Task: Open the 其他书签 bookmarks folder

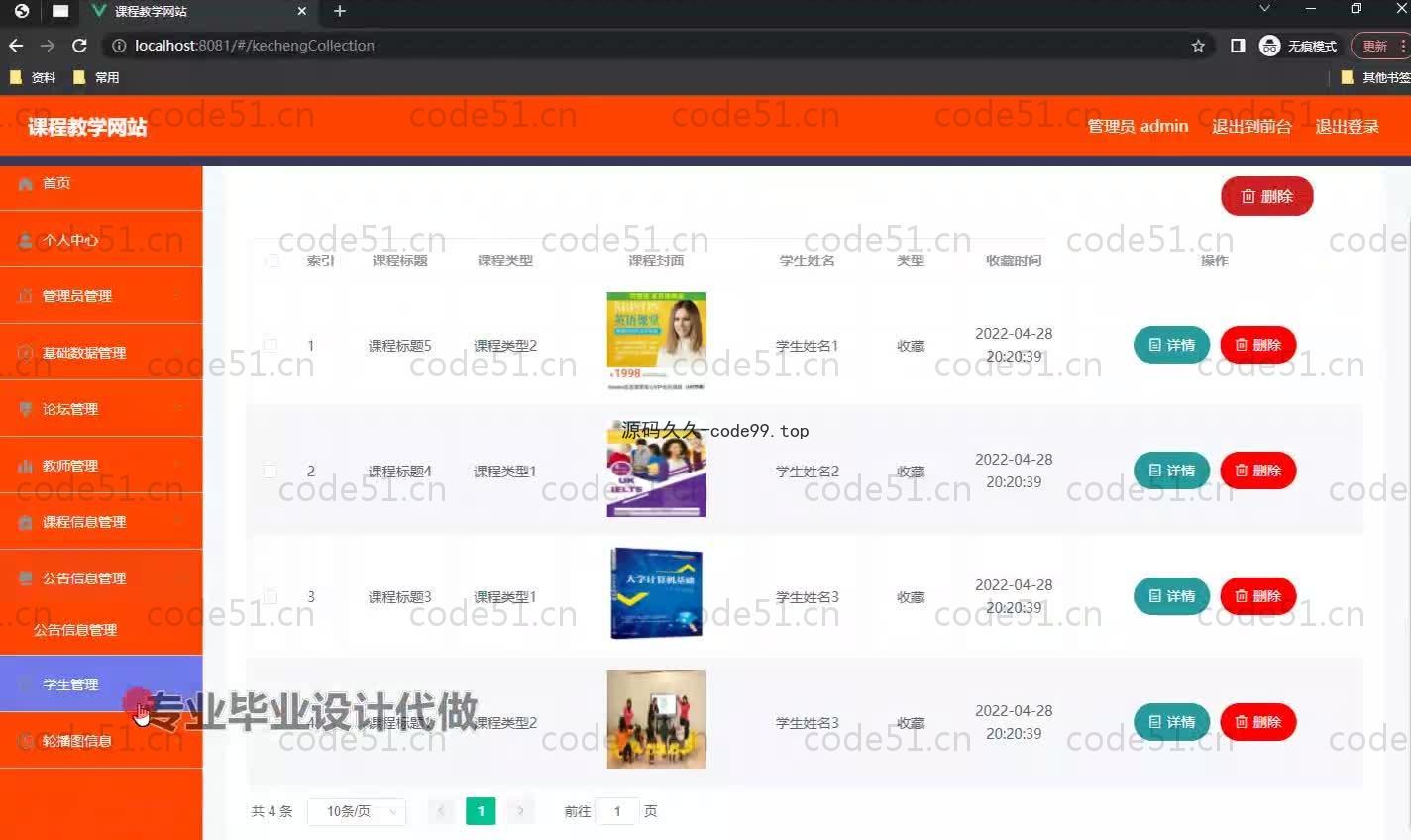Action: point(1375,77)
